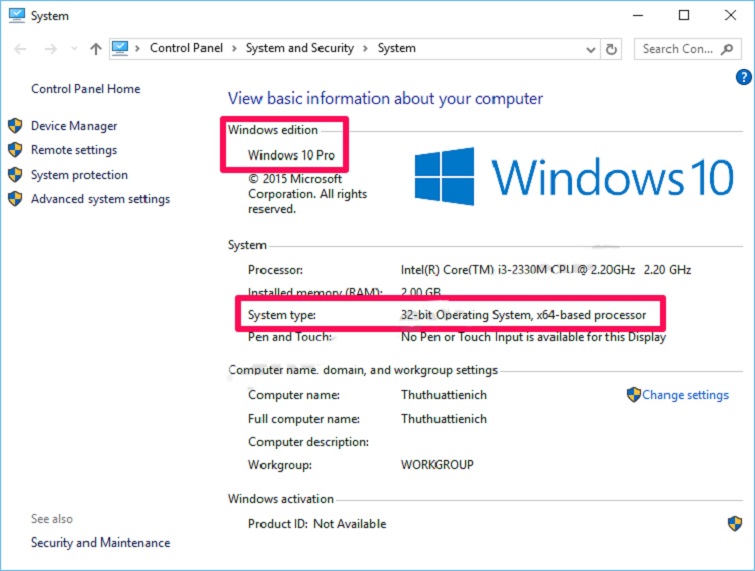Open Remote settings link
This screenshot has height=571, width=755.
pos(74,150)
